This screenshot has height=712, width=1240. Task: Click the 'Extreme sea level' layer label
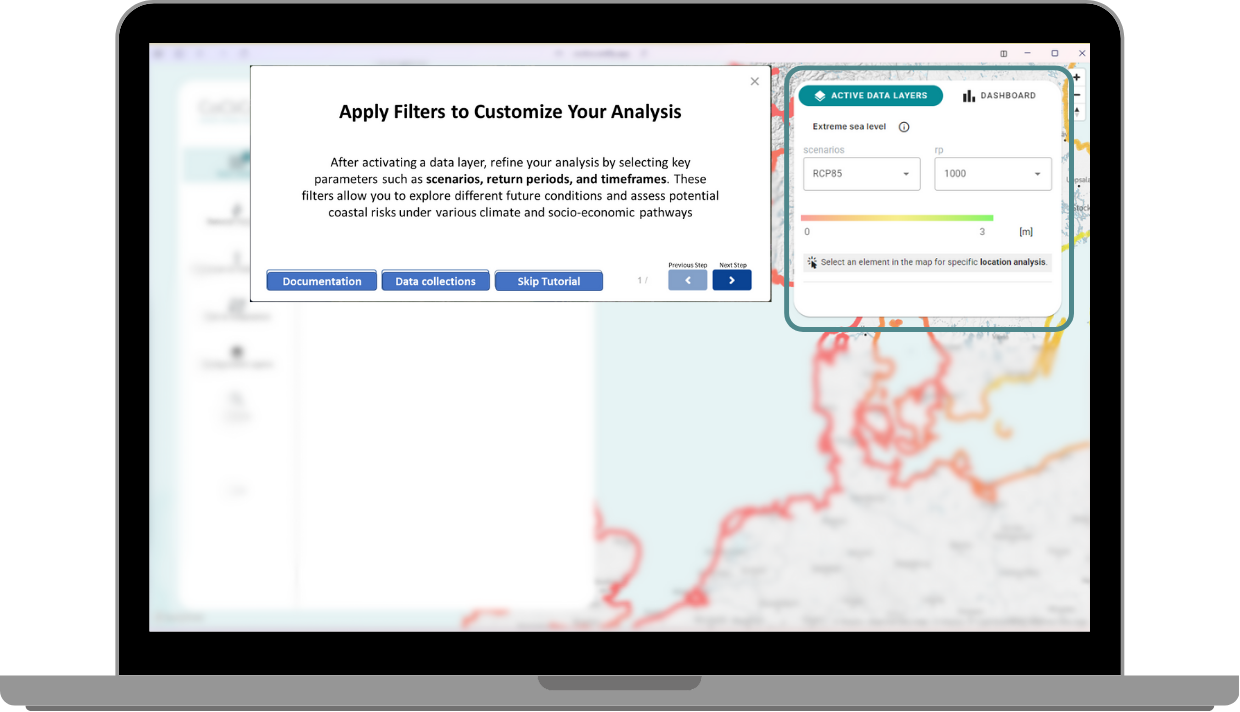pyautogui.click(x=849, y=127)
